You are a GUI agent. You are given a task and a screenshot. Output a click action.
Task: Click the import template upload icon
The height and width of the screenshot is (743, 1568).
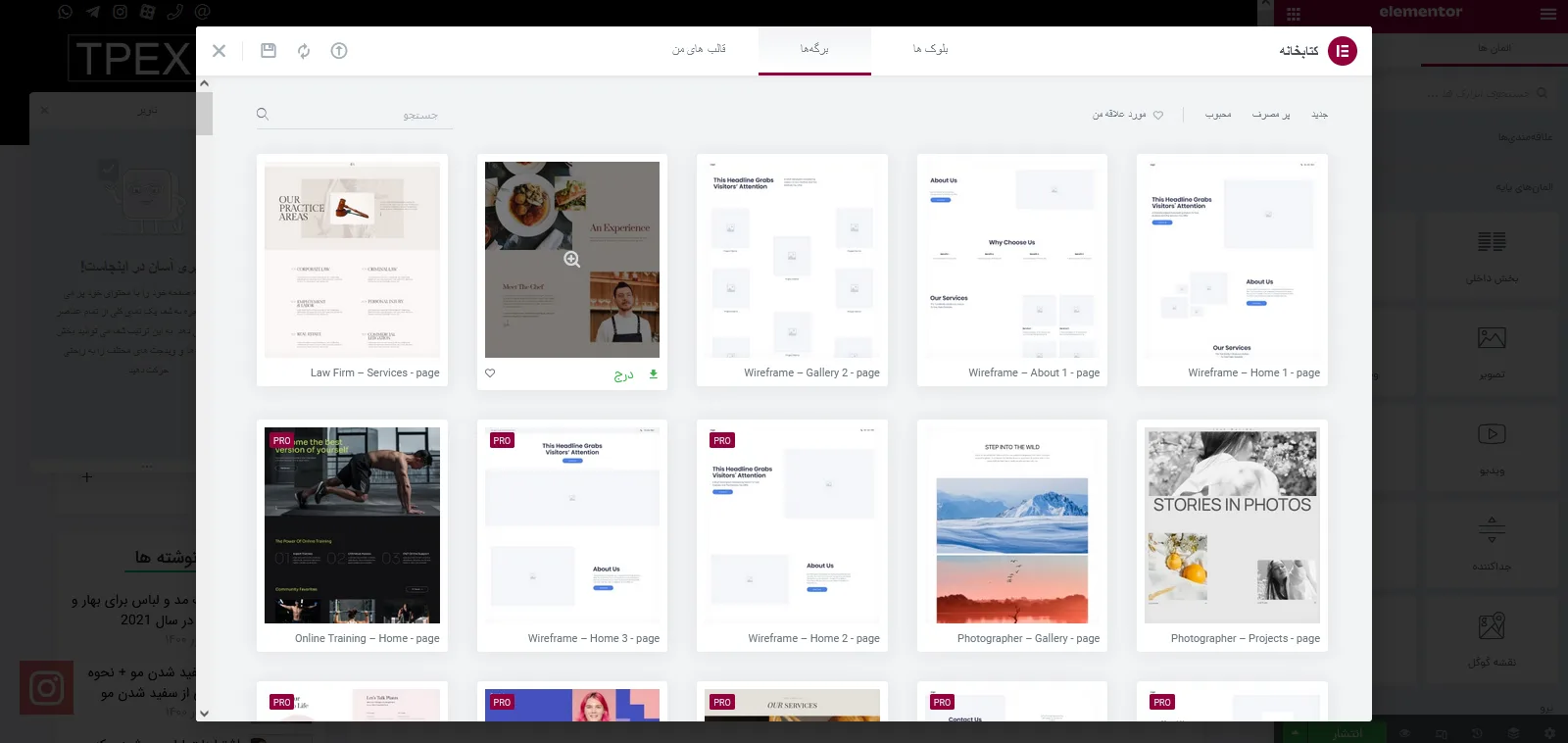(x=339, y=51)
